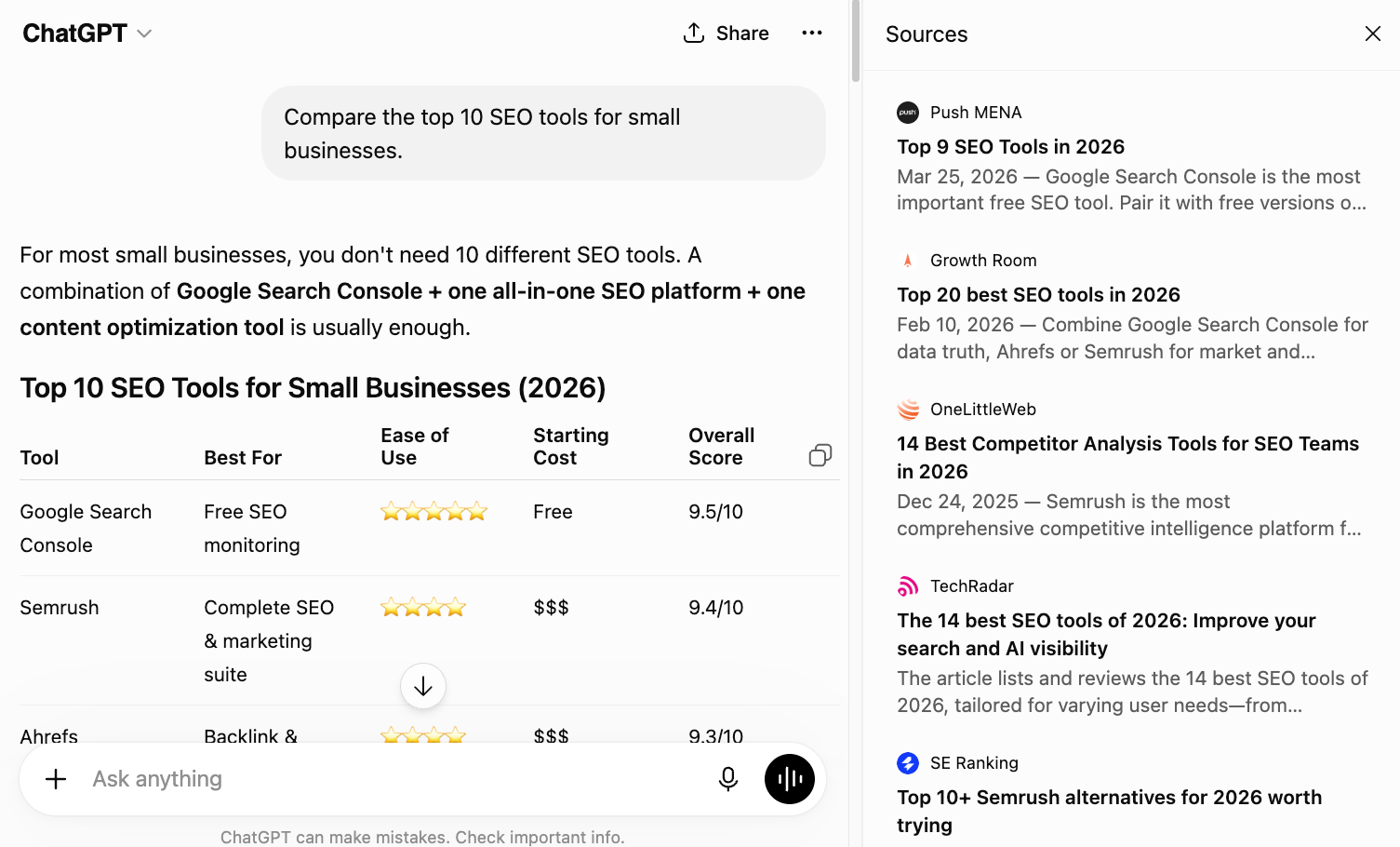Open the 14 Best Competitor Analysis Tools article

click(x=1127, y=457)
